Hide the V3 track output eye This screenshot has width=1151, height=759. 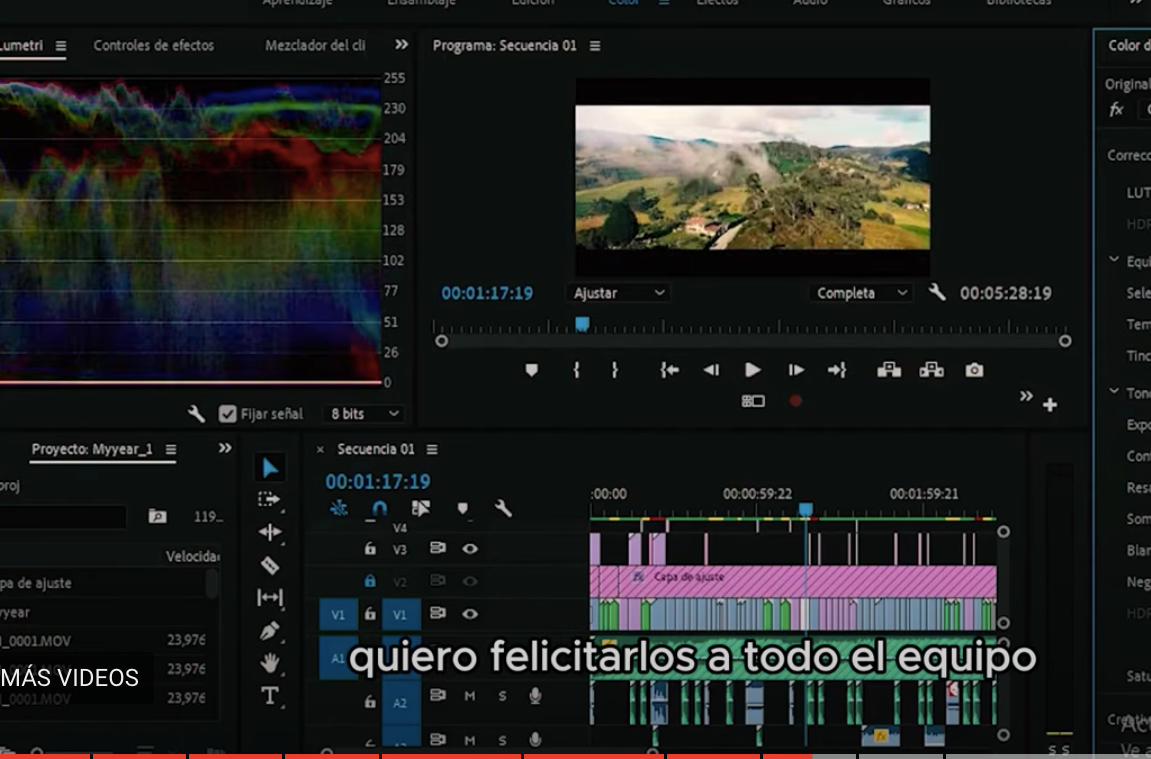point(470,548)
